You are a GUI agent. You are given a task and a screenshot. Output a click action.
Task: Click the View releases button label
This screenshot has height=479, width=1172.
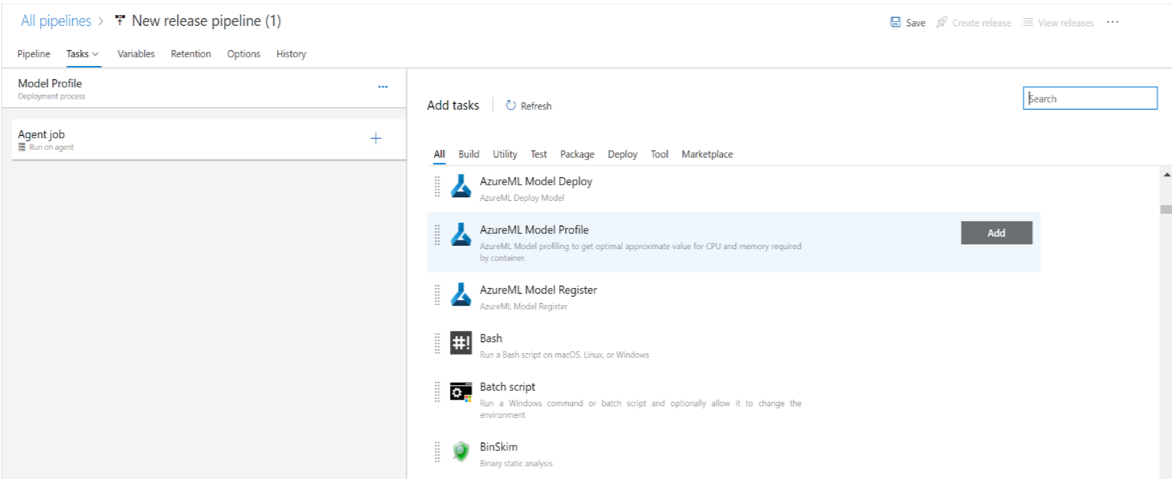coord(1066,23)
